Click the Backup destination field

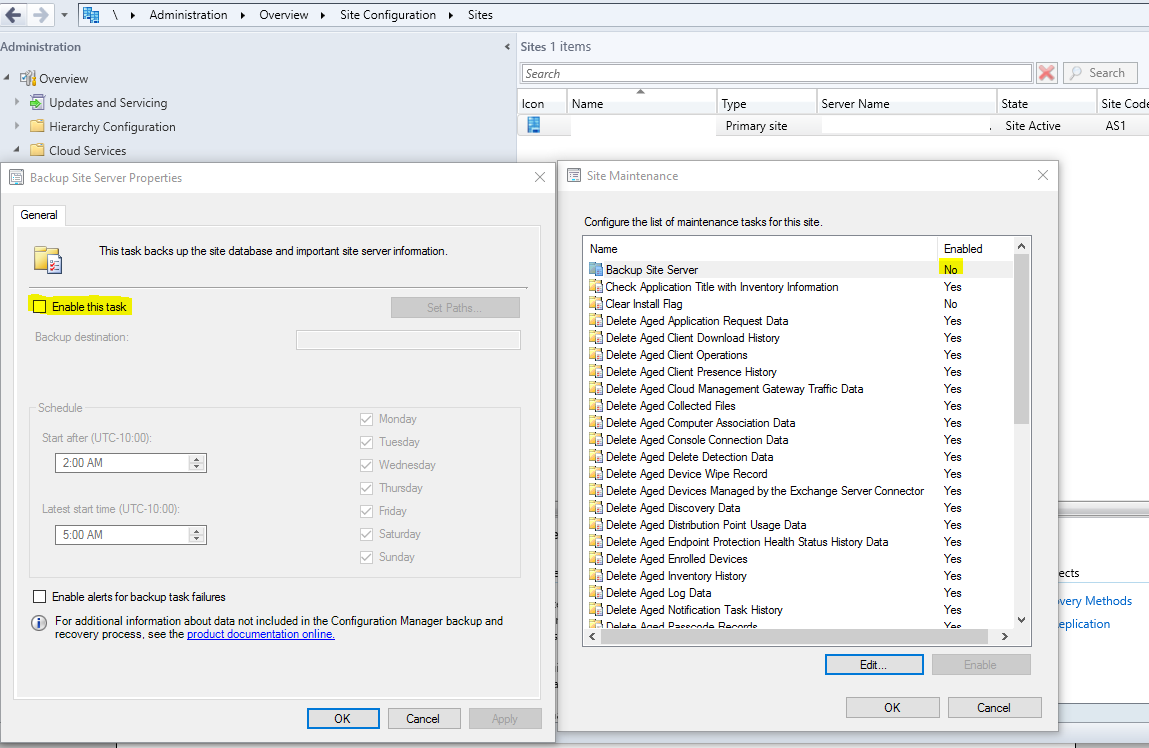[408, 340]
